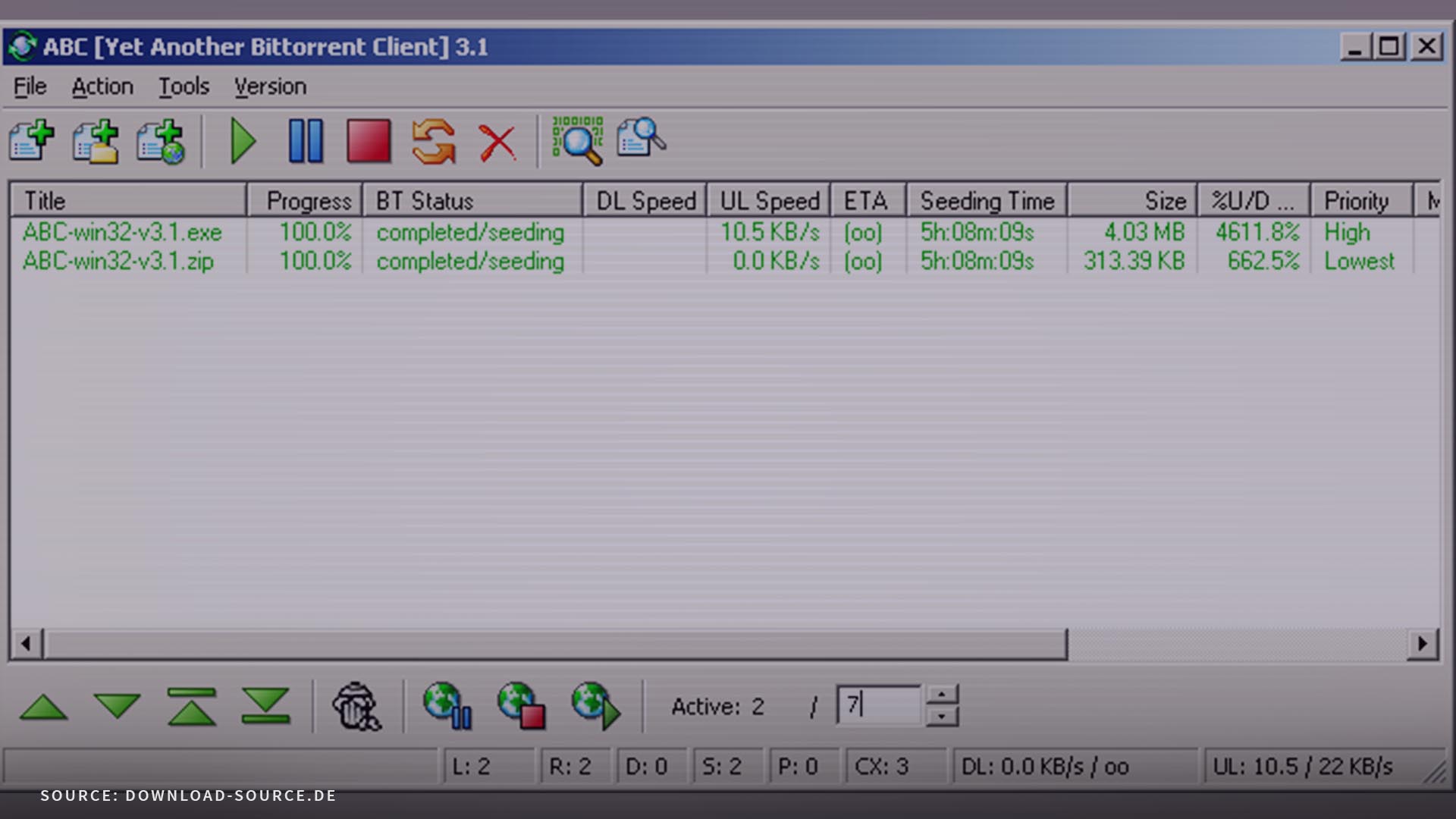Remove torrent with red X icon
This screenshot has width=1456, height=819.
[497, 143]
